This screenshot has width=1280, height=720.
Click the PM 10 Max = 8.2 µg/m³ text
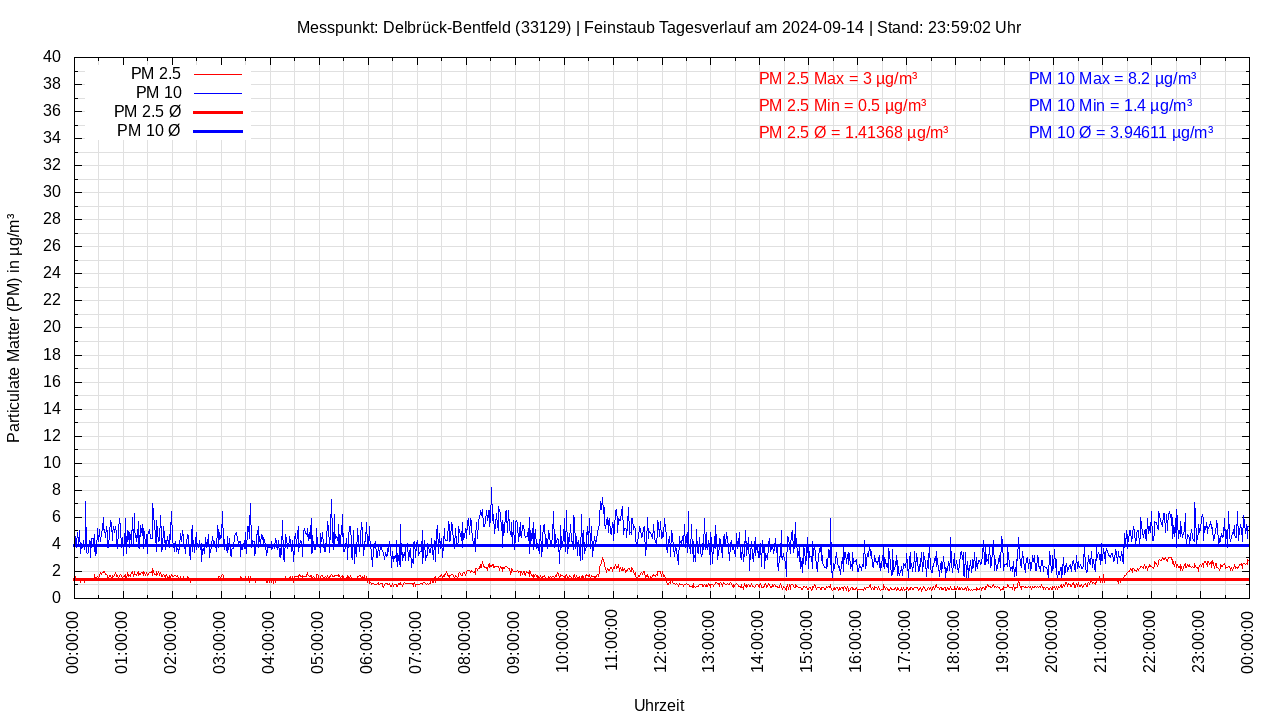[x=1112, y=78]
